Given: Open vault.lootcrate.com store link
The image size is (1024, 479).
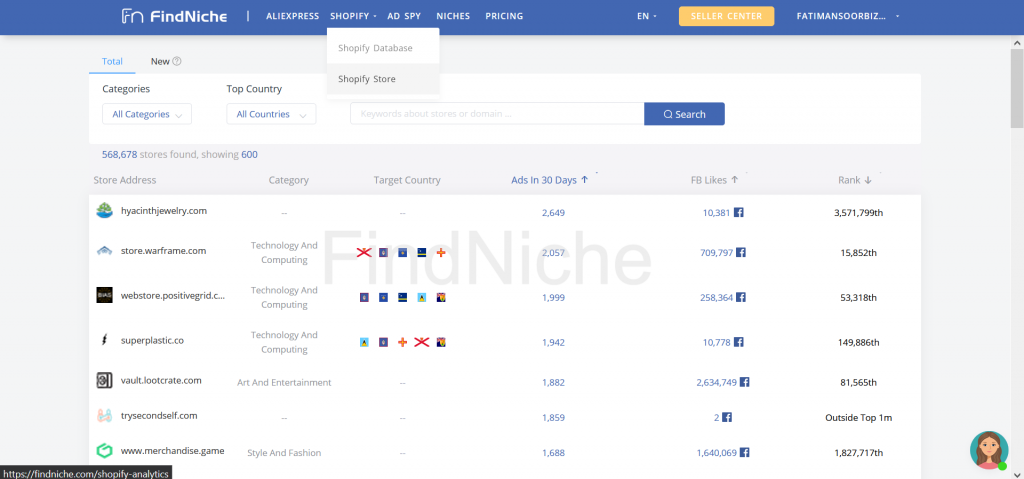Looking at the screenshot, I should [161, 380].
